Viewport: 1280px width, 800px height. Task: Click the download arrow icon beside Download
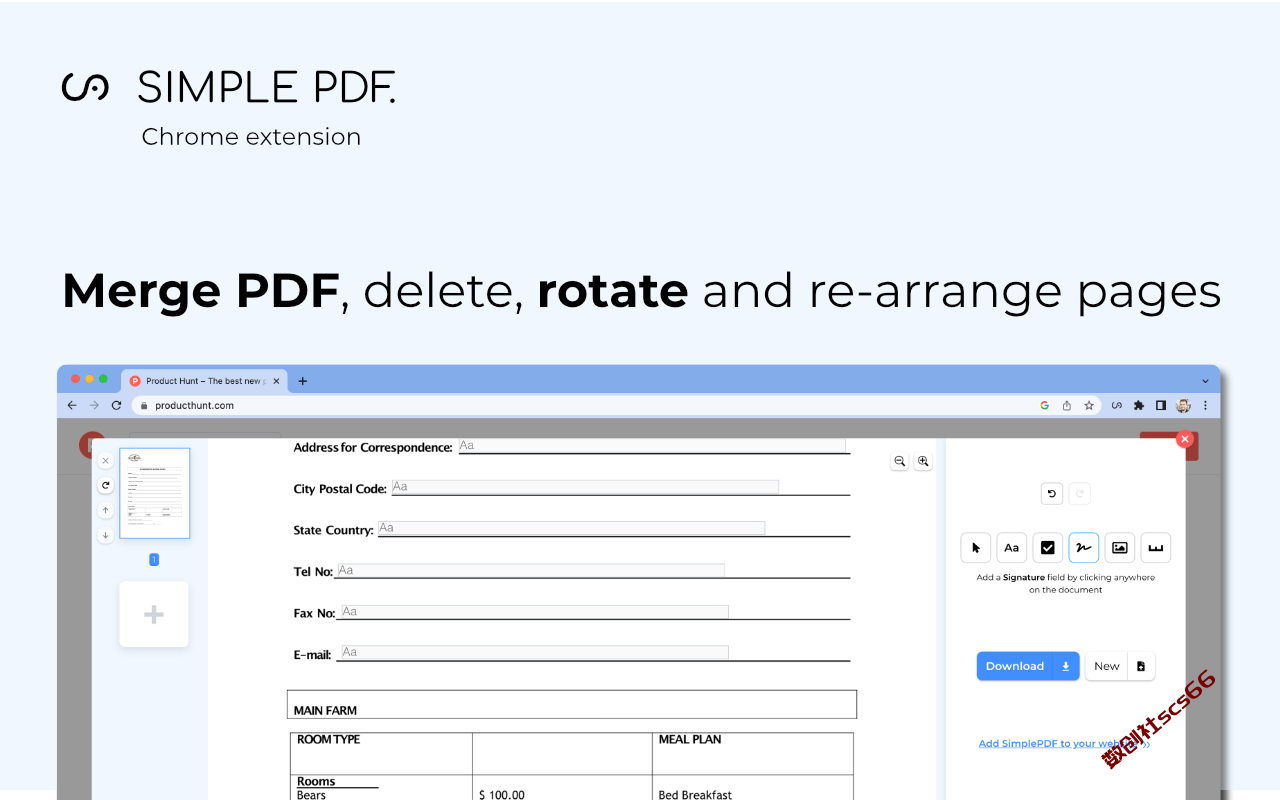pos(1066,666)
